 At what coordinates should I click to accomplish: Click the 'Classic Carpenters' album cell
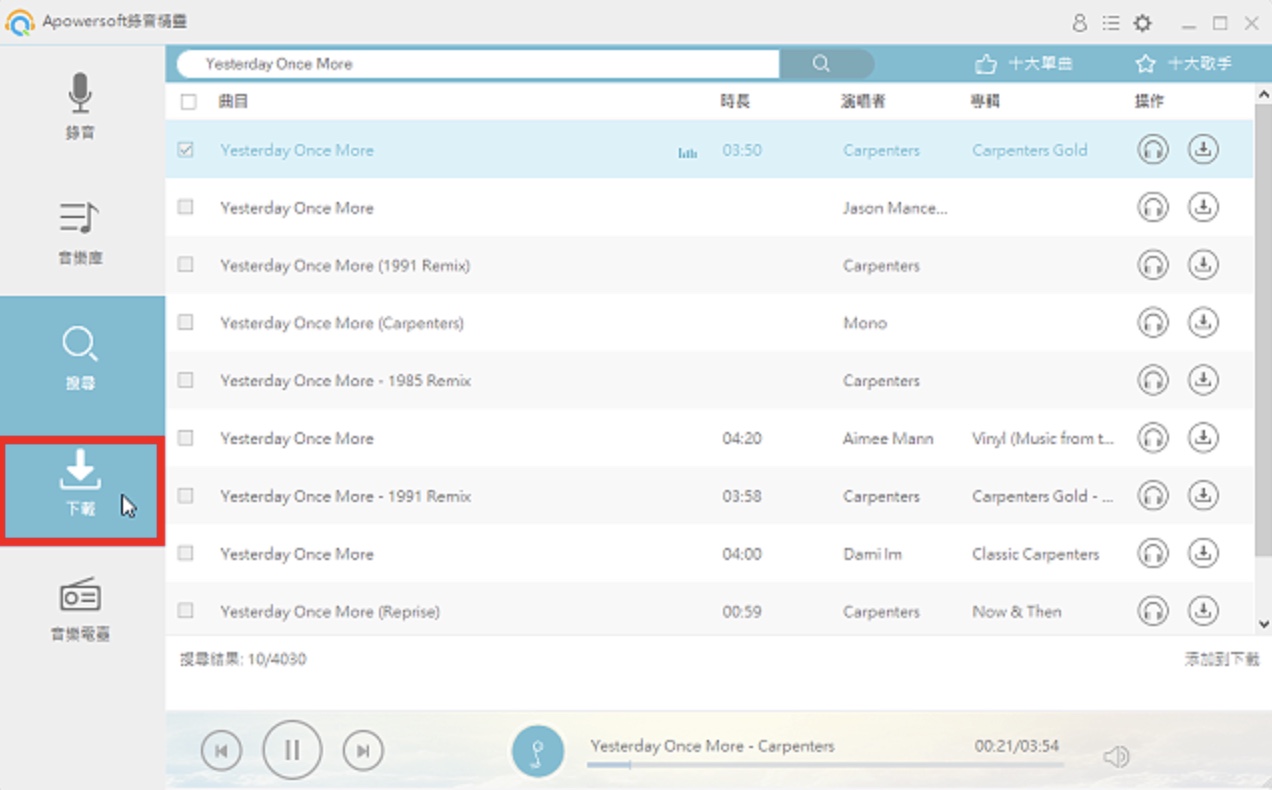point(1035,554)
